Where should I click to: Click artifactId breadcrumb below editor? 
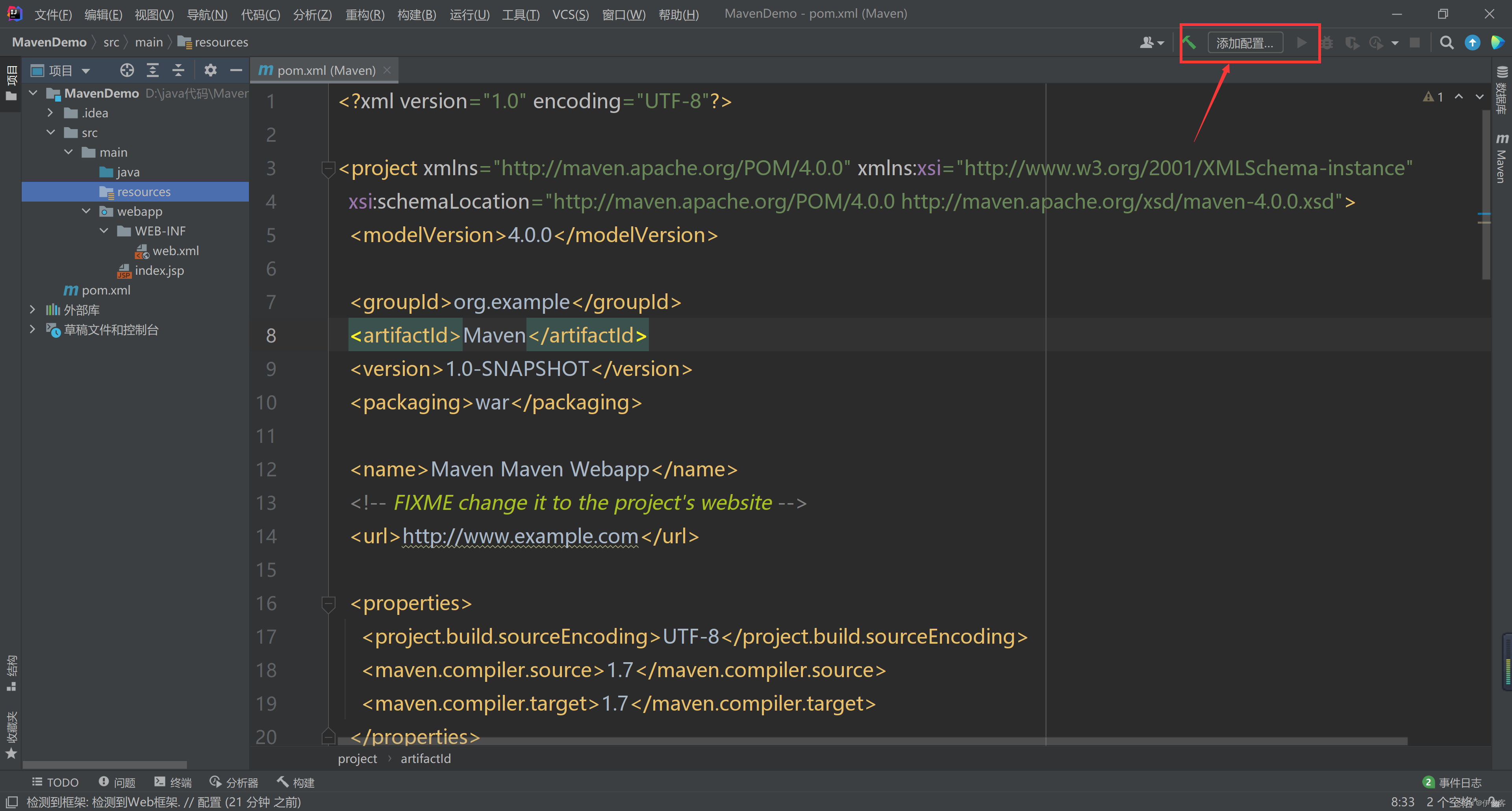click(x=426, y=758)
